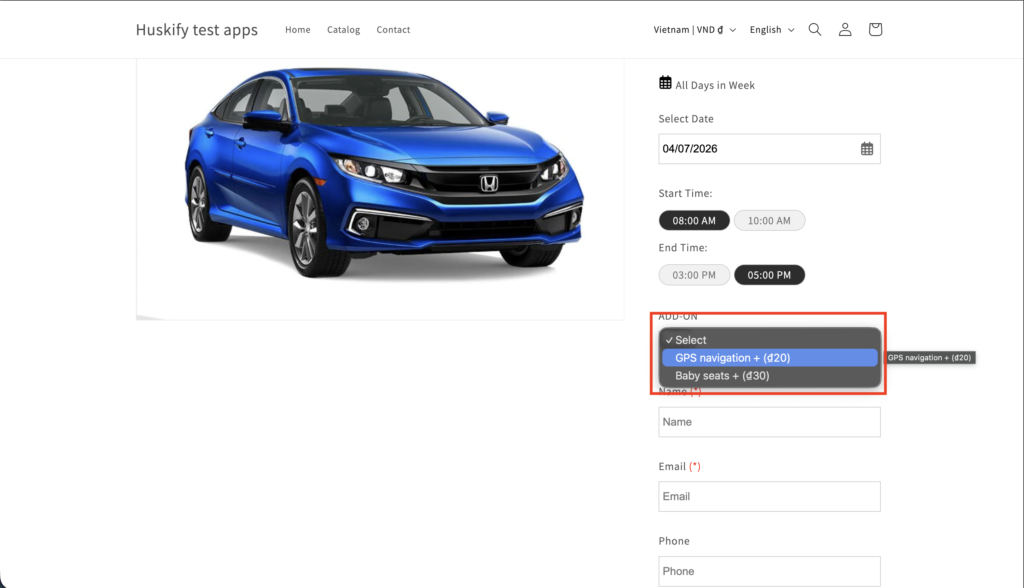Choose the default Select add-on option
The height and width of the screenshot is (588, 1024).
pos(690,340)
